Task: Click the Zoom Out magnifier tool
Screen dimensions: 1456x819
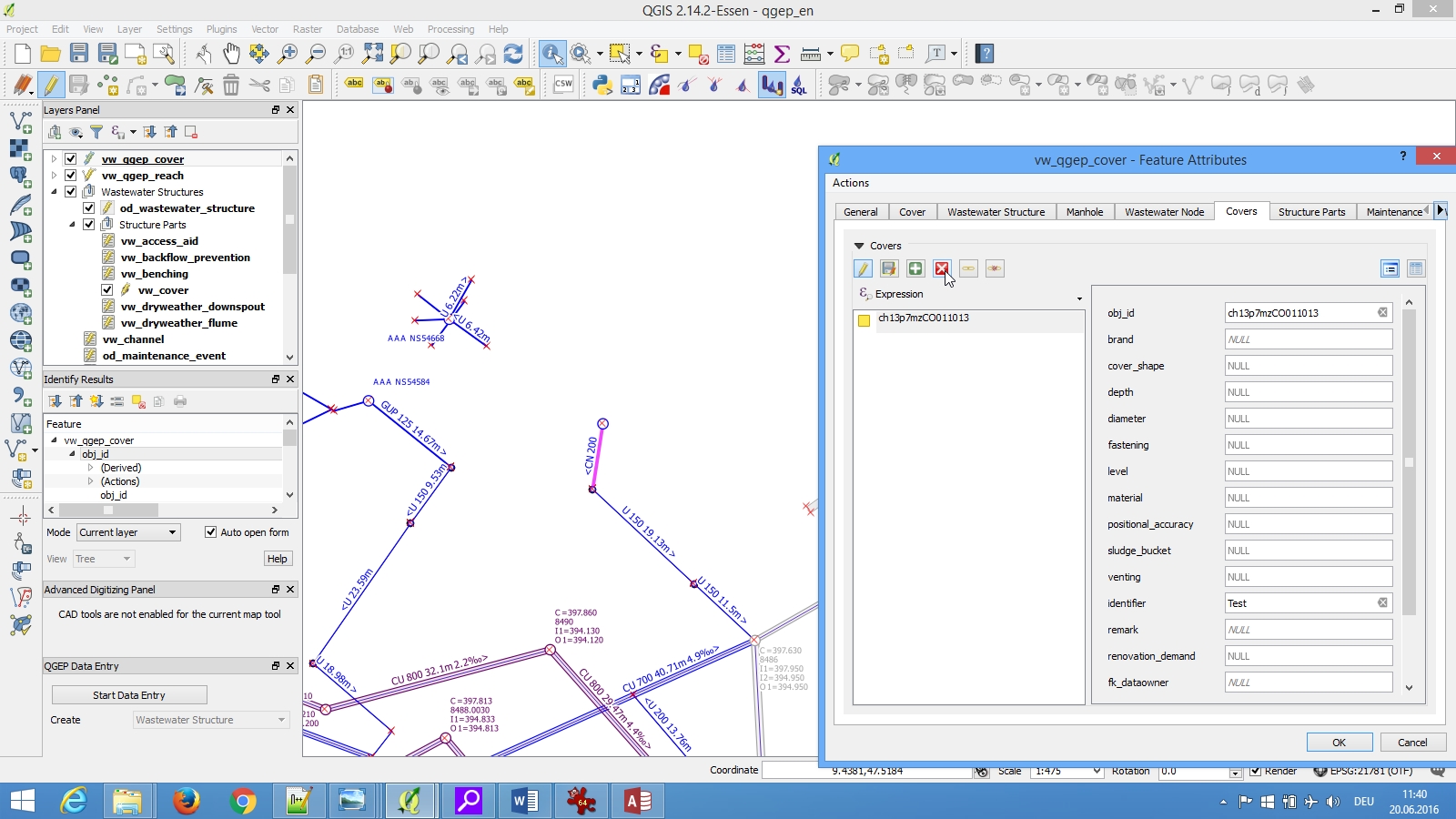Action: (x=316, y=54)
